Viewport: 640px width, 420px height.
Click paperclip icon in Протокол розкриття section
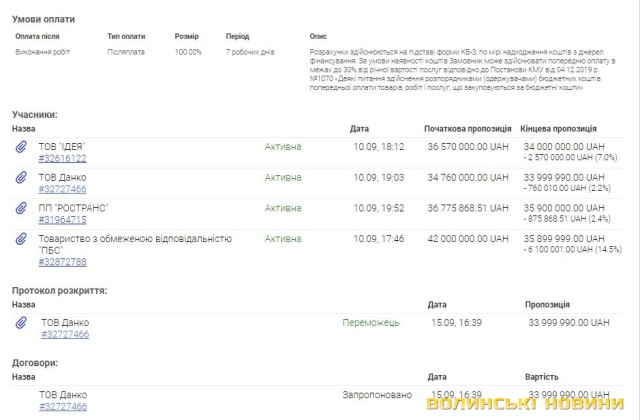(20, 323)
